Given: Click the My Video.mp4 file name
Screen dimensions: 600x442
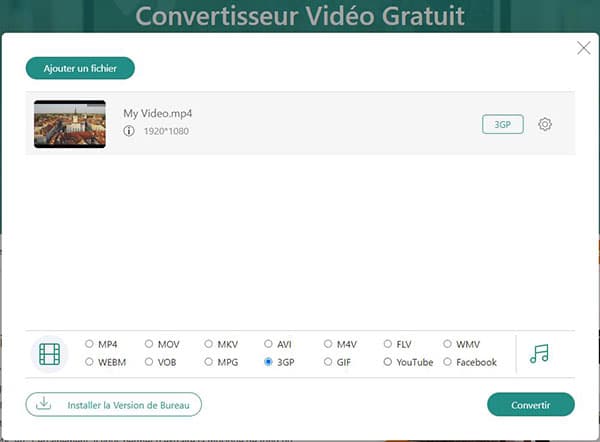Looking at the screenshot, I should click(x=157, y=113).
